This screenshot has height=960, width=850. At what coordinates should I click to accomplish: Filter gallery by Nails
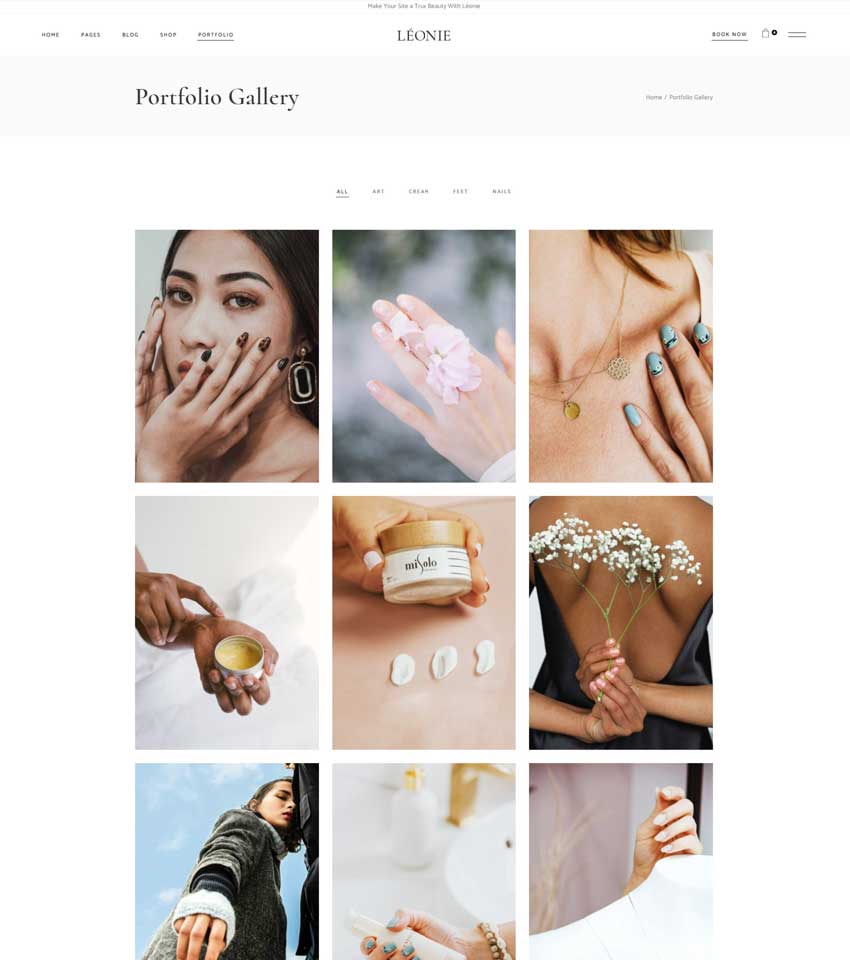pyautogui.click(x=502, y=192)
